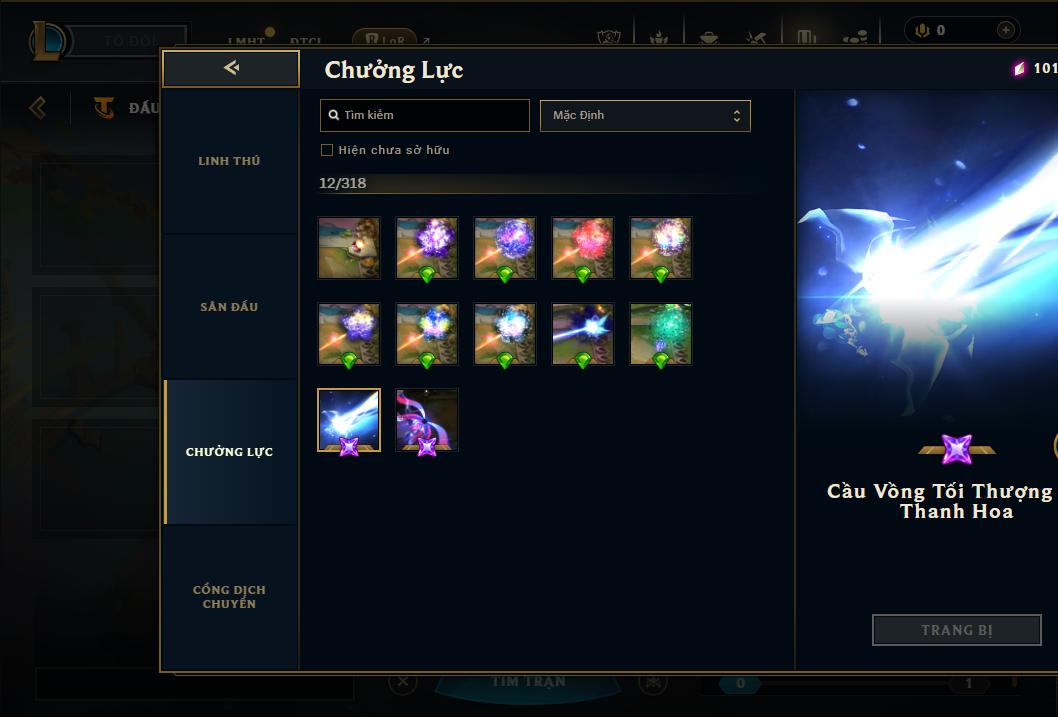1058x717 pixels.
Task: Open the Cổng Dịch Chuyển tab
Action: 230,597
